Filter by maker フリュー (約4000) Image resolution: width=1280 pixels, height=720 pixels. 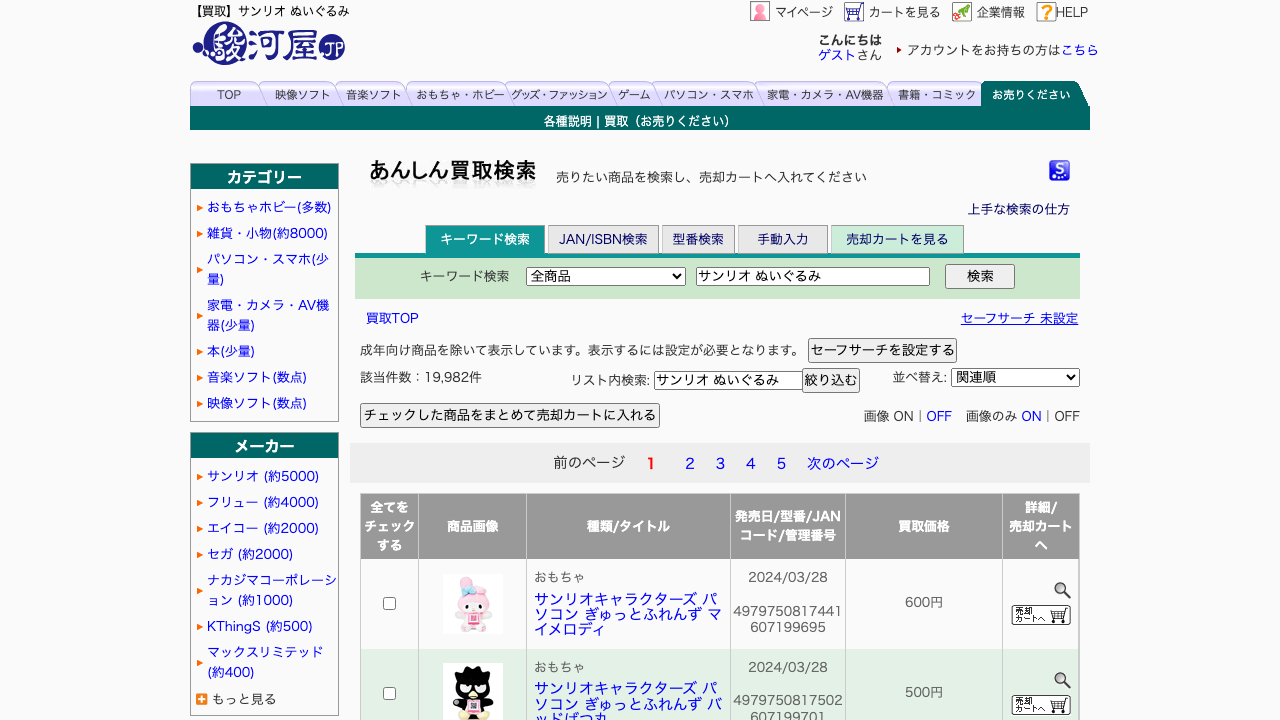263,502
